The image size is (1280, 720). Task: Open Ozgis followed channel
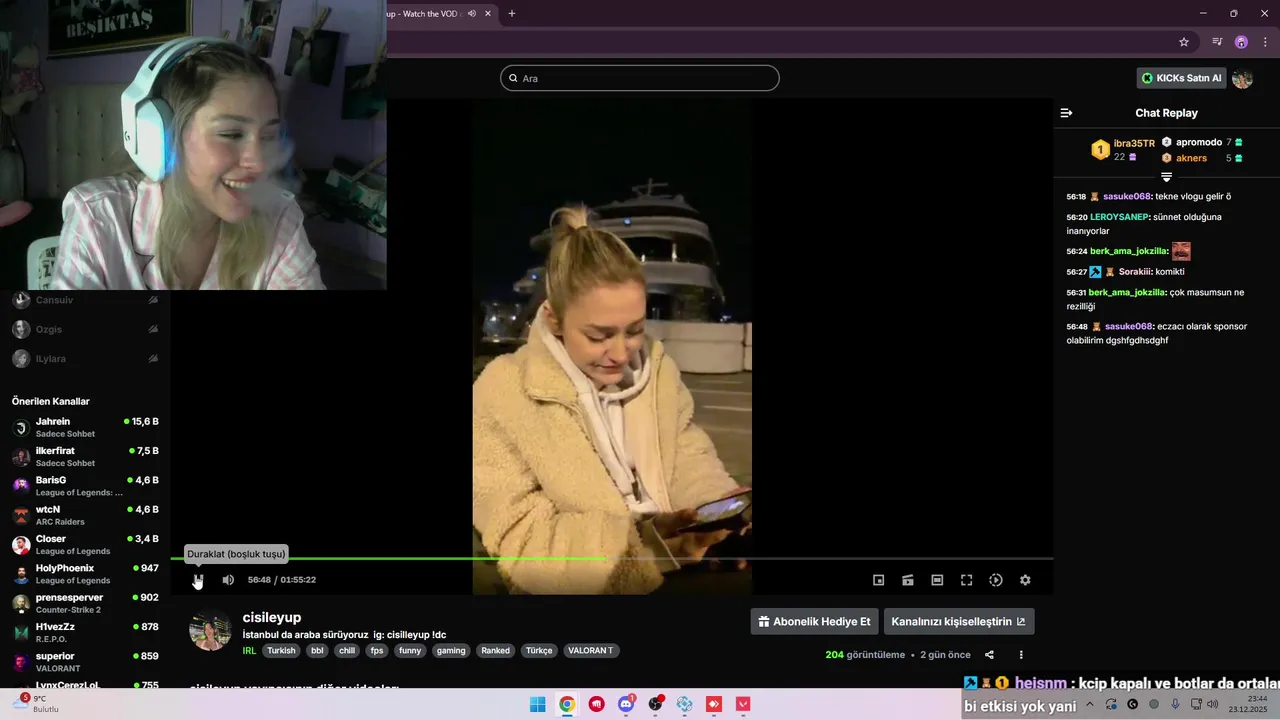[85, 329]
